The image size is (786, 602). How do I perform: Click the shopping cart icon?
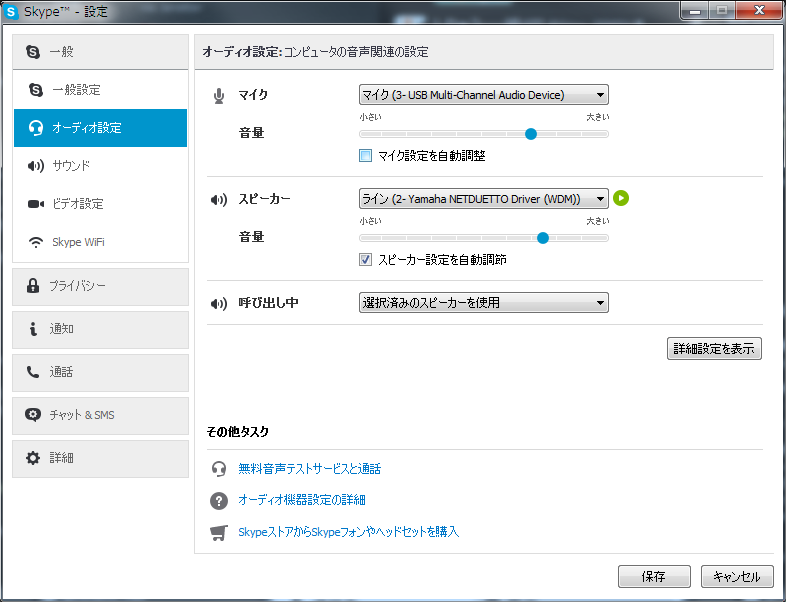219,532
